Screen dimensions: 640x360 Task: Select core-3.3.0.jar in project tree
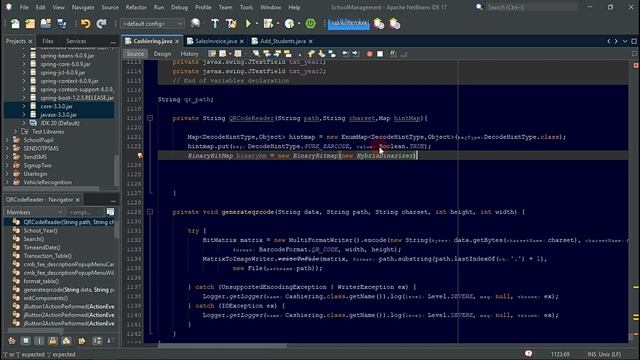pos(56,106)
